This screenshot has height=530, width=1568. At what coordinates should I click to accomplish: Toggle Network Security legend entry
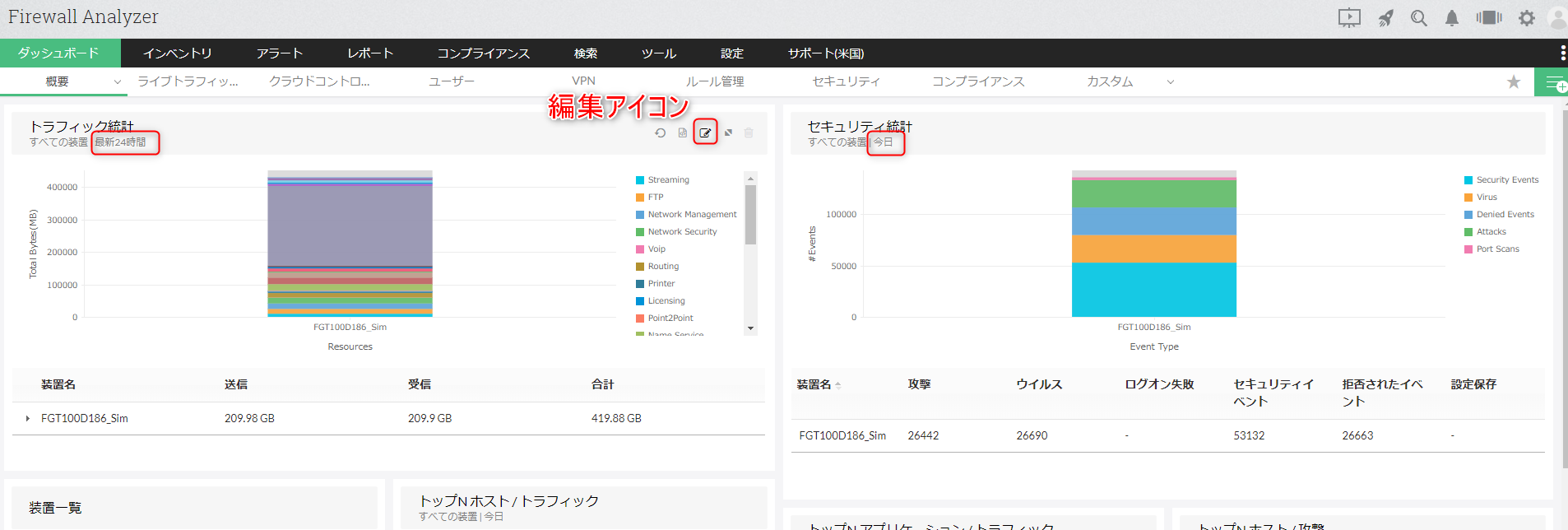(x=676, y=232)
